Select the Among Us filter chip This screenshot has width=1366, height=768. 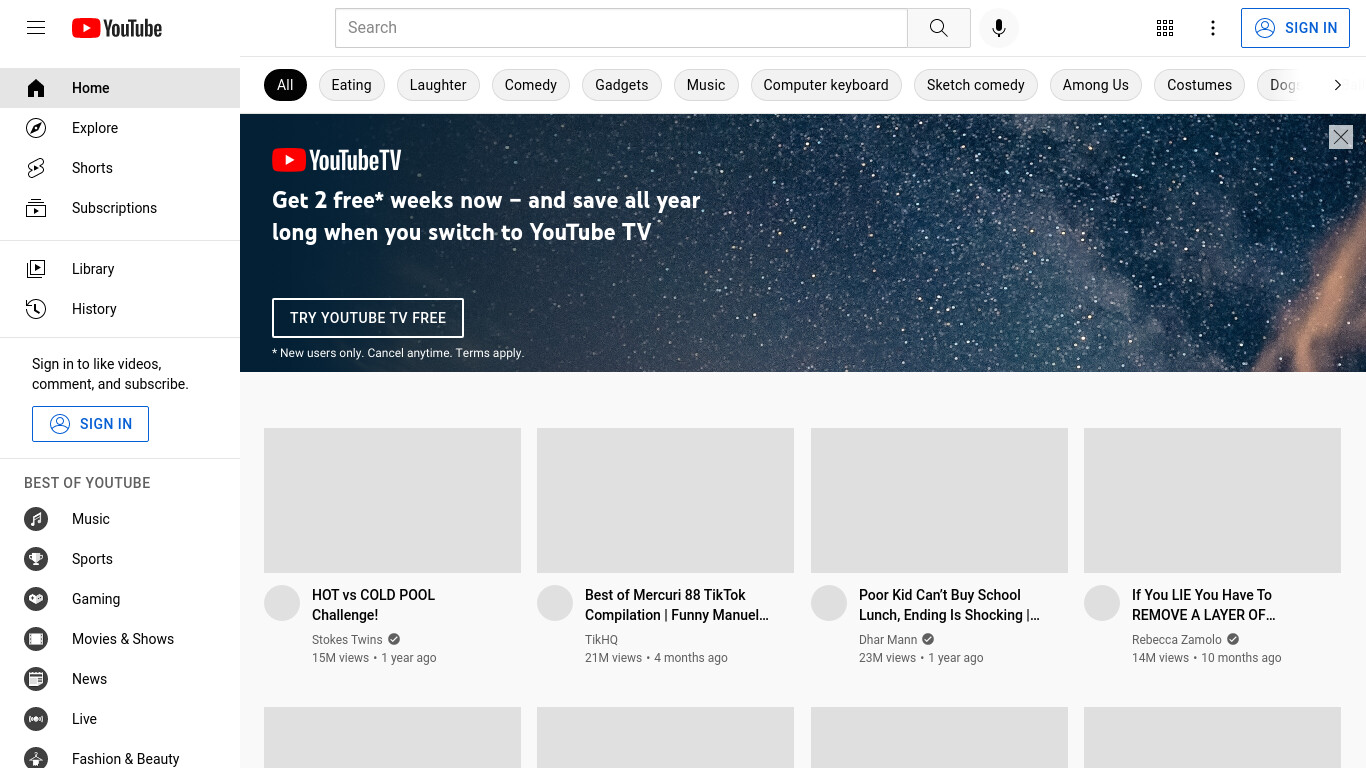pos(1096,85)
